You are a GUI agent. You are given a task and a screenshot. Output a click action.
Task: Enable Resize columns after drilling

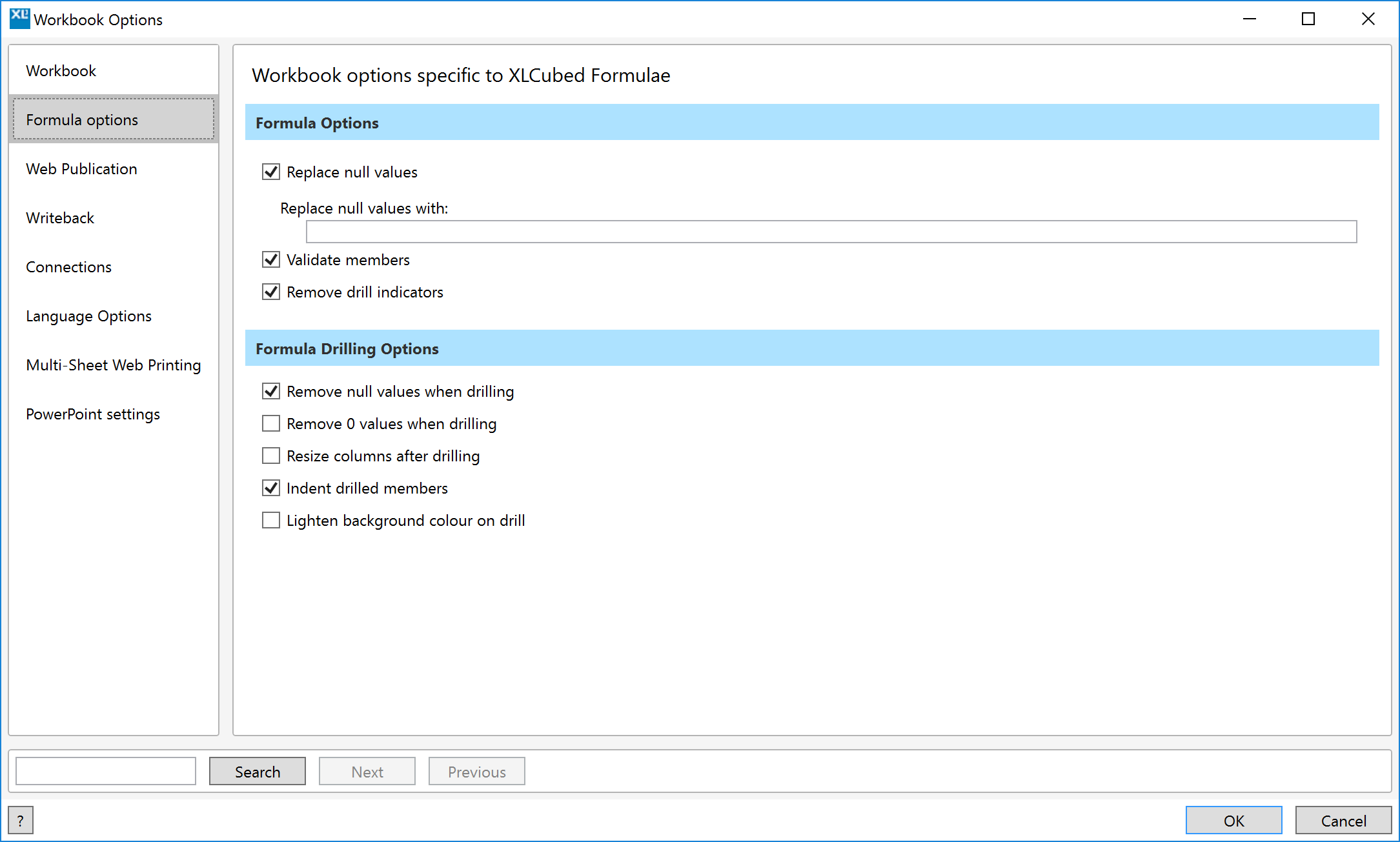pyautogui.click(x=271, y=456)
